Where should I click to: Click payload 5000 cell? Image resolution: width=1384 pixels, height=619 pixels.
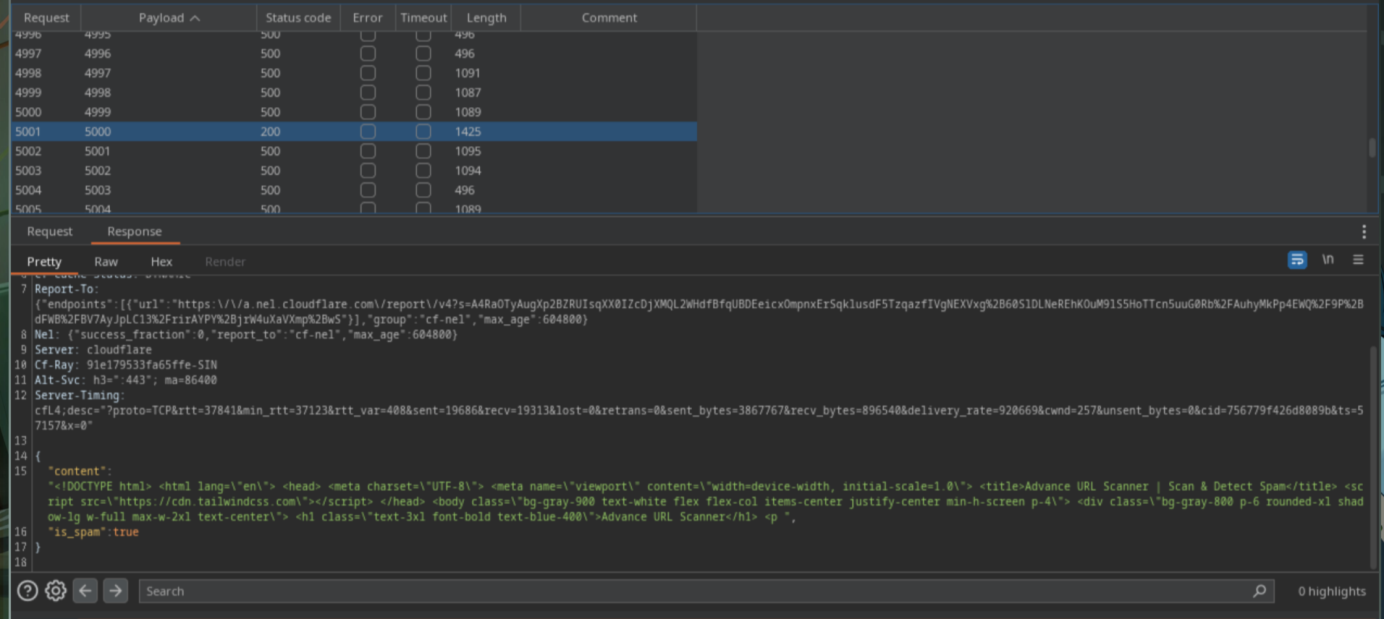click(x=98, y=131)
